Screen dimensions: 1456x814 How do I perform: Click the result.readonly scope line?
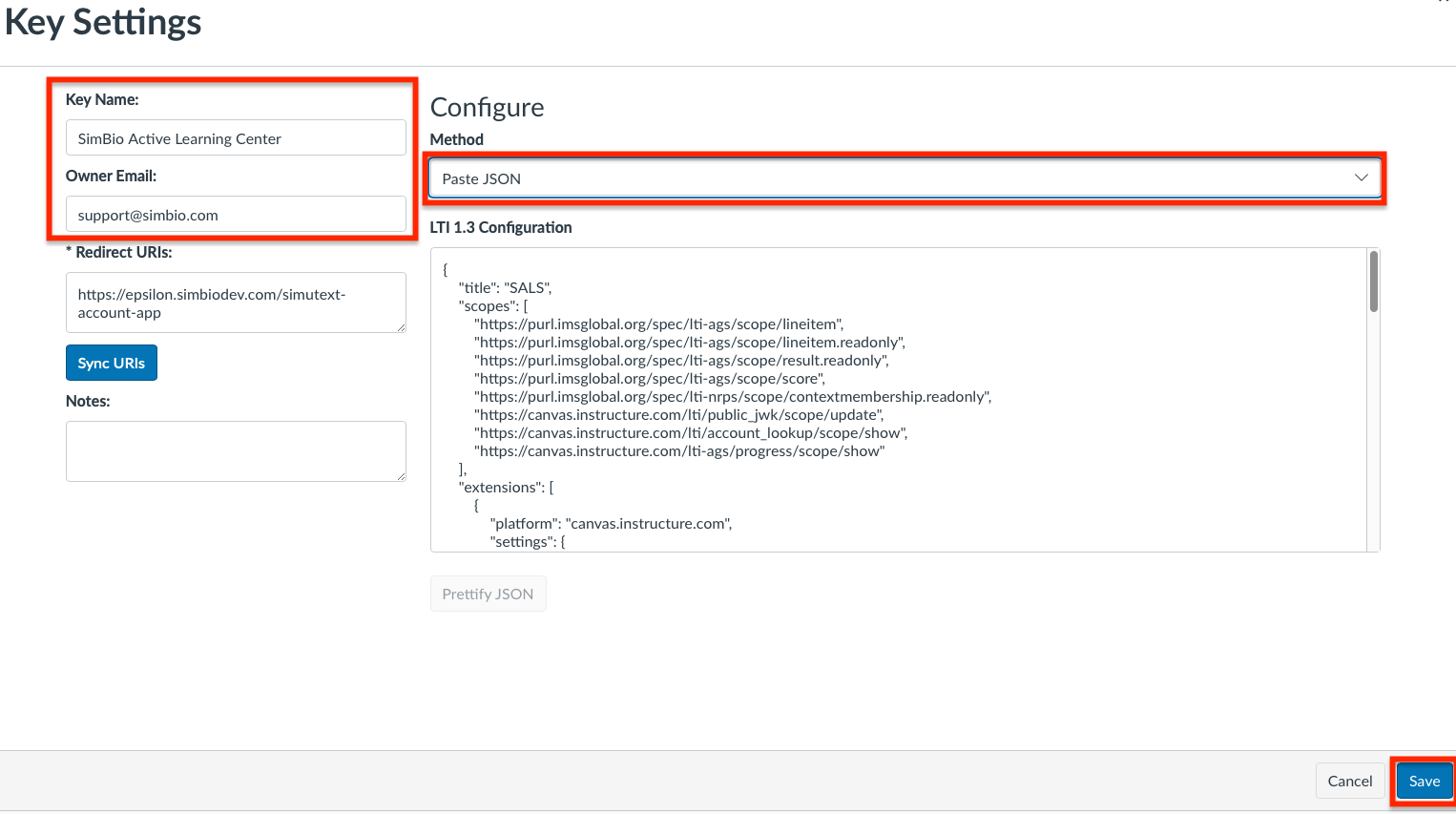coord(681,361)
